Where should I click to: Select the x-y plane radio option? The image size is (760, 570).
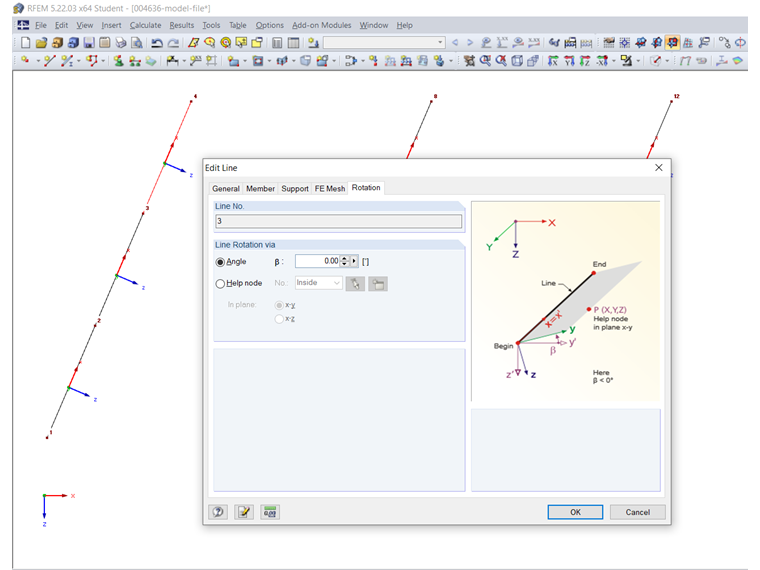[x=279, y=305]
